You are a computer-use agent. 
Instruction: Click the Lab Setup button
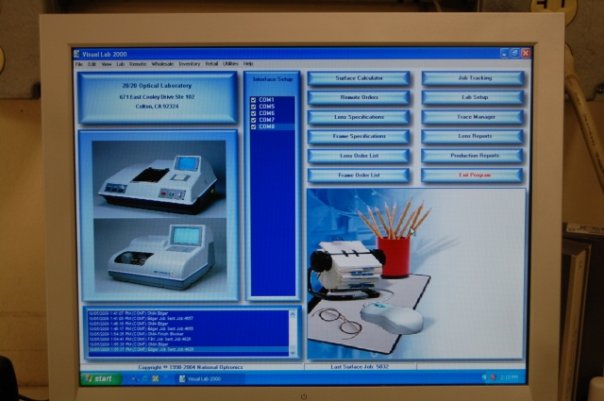[x=473, y=97]
